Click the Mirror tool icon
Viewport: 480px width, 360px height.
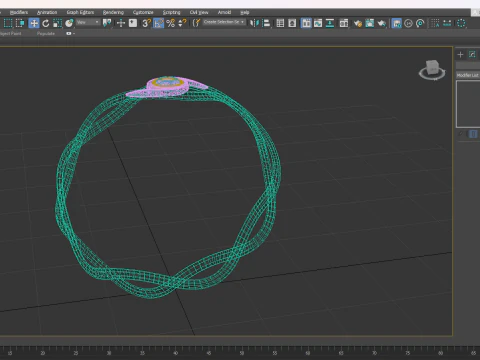[255, 23]
